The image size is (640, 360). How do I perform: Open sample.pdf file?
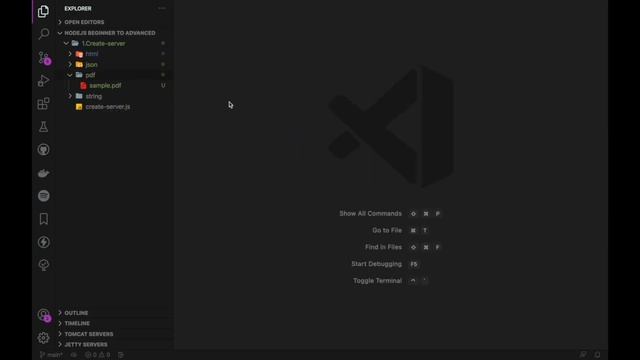(105, 85)
